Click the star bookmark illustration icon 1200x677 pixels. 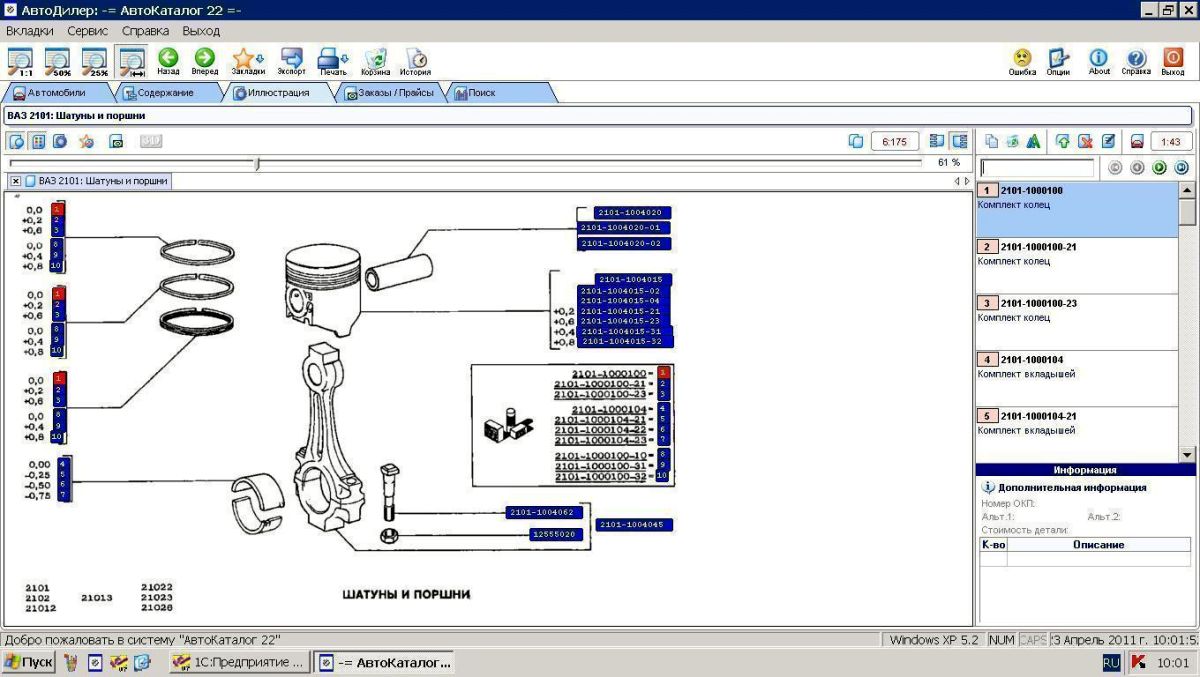coord(87,141)
